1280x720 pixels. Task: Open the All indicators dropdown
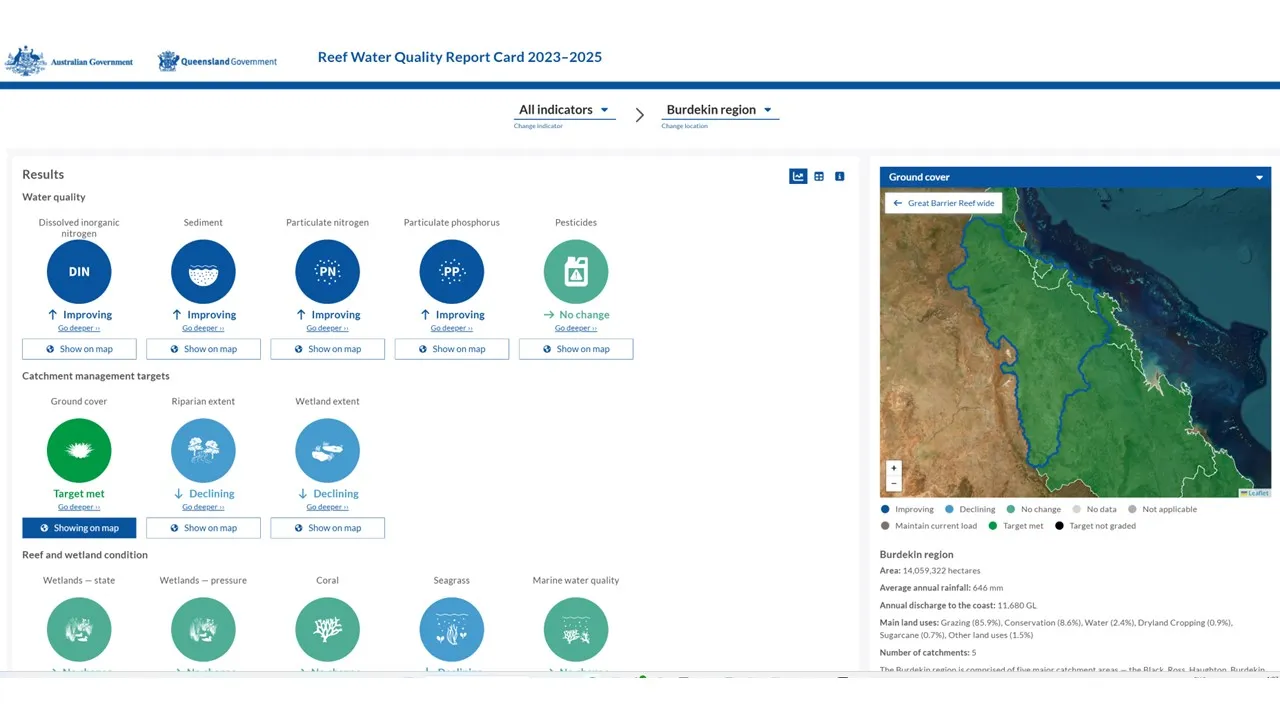564,110
